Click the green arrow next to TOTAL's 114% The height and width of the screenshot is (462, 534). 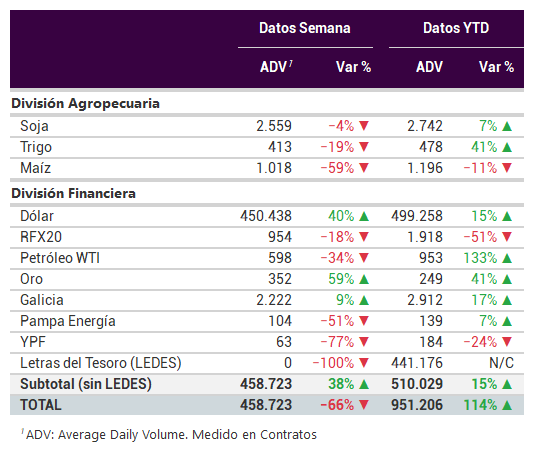(507, 405)
